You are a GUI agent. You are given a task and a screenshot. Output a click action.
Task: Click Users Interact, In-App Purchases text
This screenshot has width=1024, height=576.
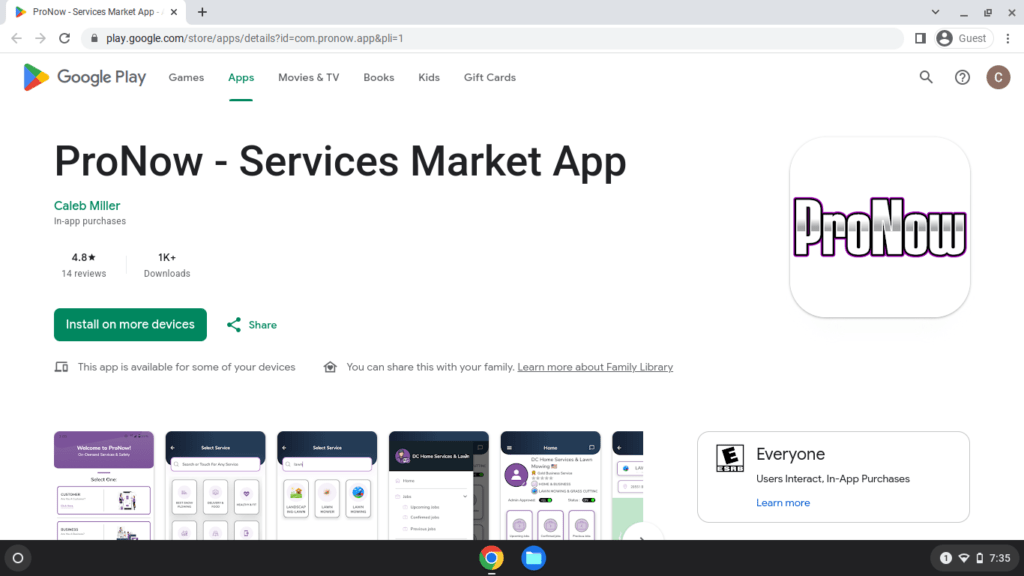833,479
